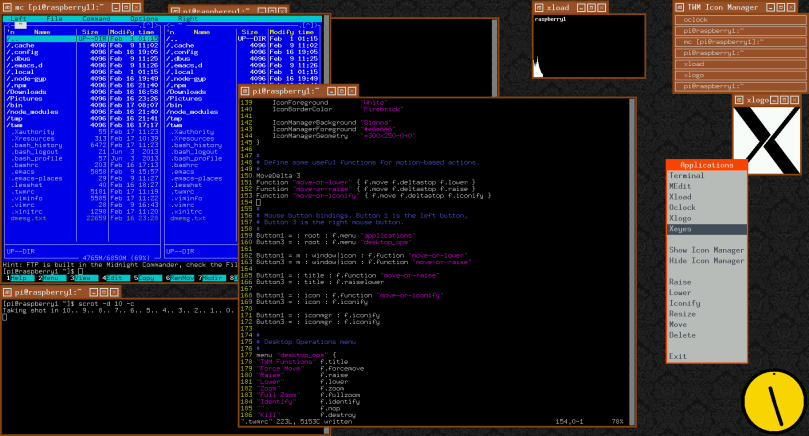This screenshot has width=809, height=436.
Task: Start Oclock from the Applications menu
Action: pyautogui.click(x=706, y=207)
